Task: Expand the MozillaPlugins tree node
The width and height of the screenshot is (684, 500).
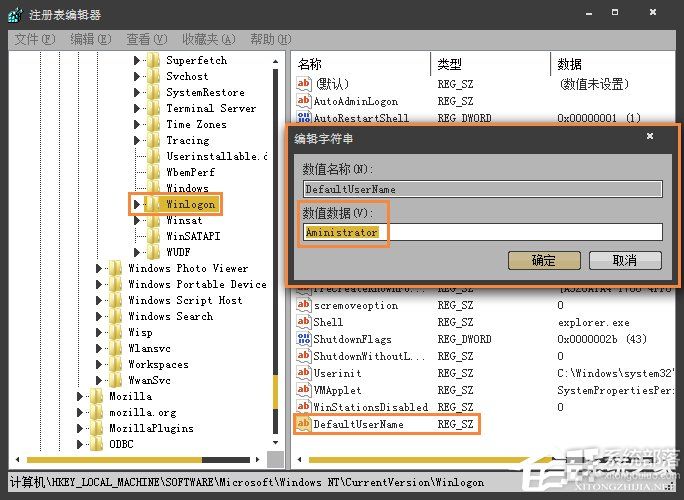Action: pos(79,428)
